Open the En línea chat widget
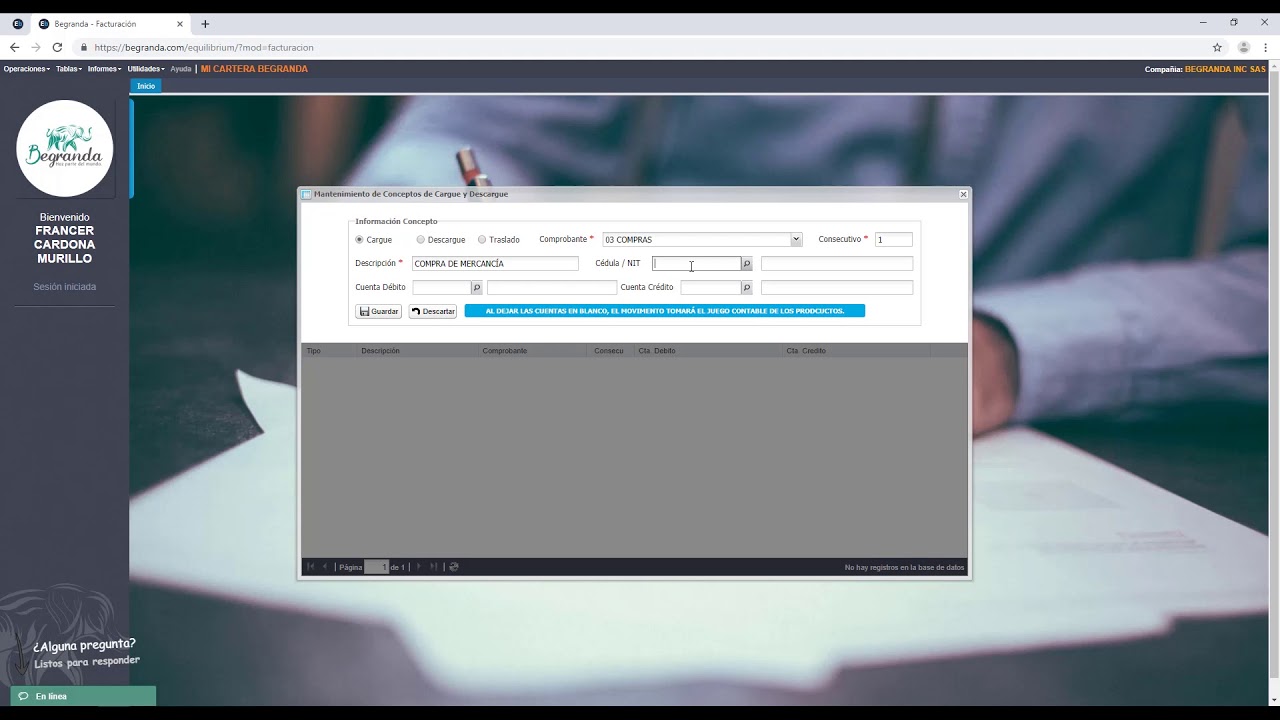Viewport: 1280px width, 720px height. coord(83,696)
